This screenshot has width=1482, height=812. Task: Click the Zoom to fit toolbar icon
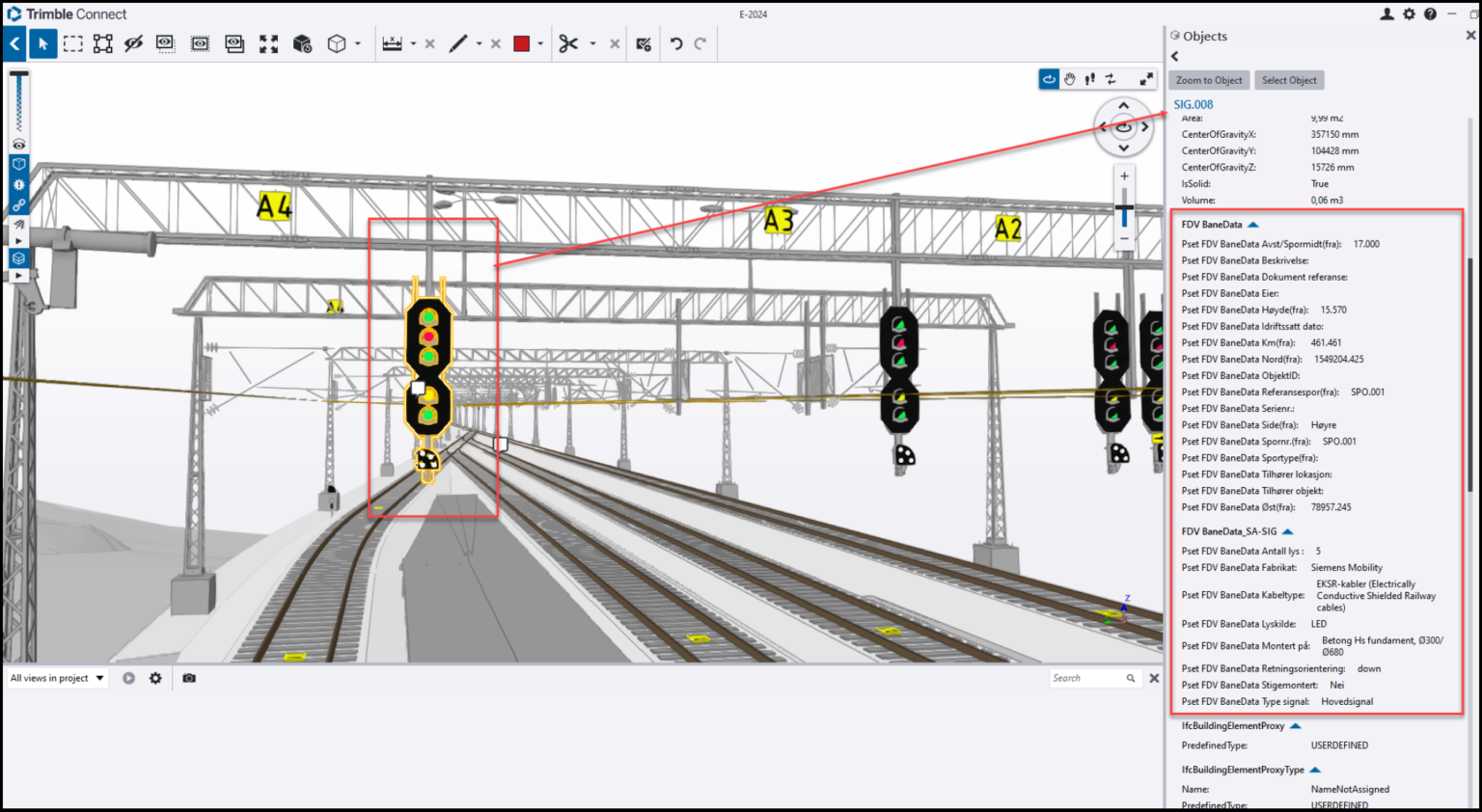pyautogui.click(x=268, y=43)
